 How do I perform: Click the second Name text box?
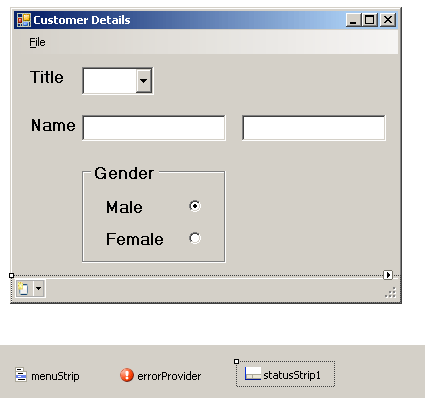(314, 128)
